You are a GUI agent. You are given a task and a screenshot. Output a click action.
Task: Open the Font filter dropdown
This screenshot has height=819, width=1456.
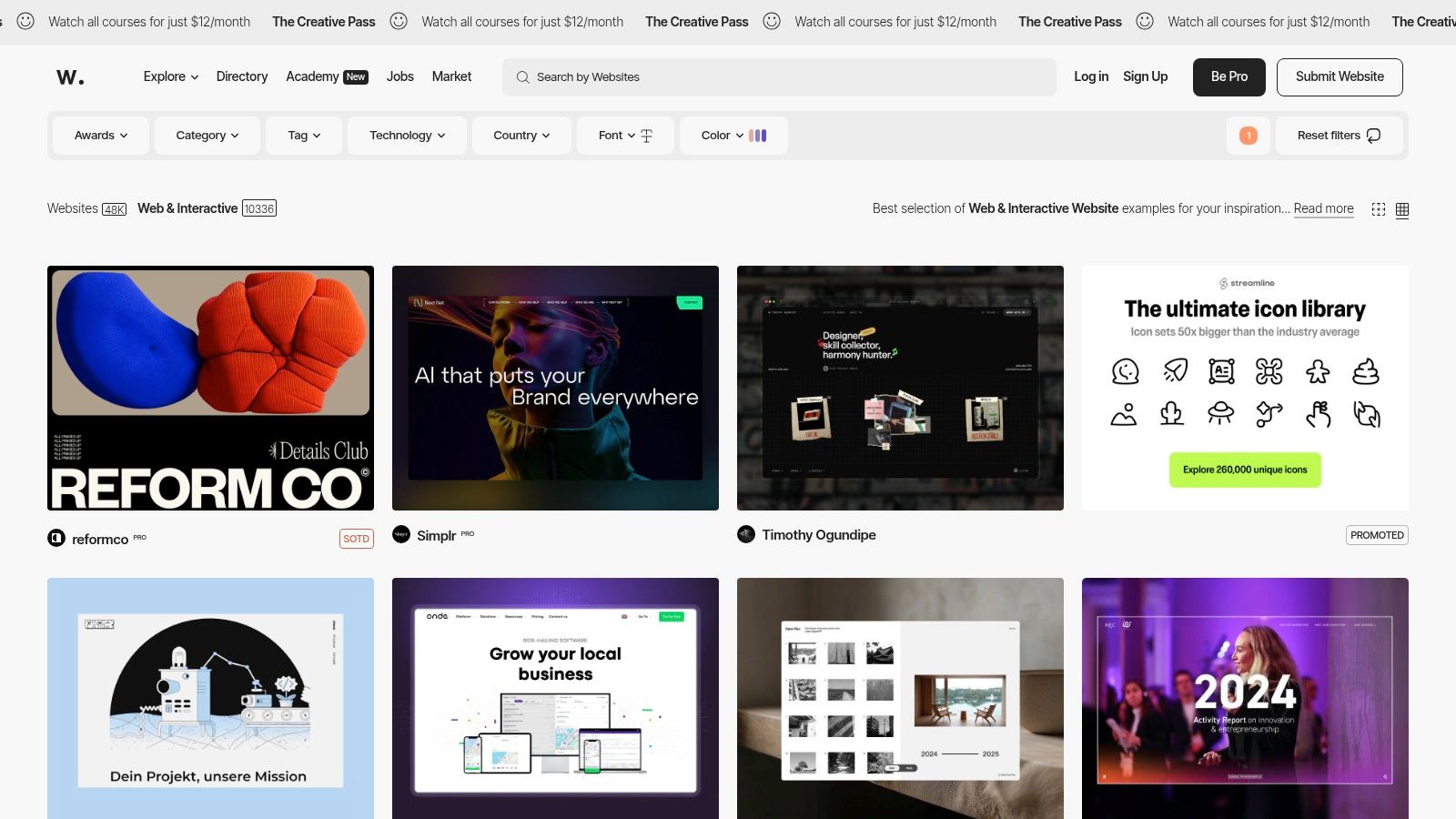(x=625, y=136)
